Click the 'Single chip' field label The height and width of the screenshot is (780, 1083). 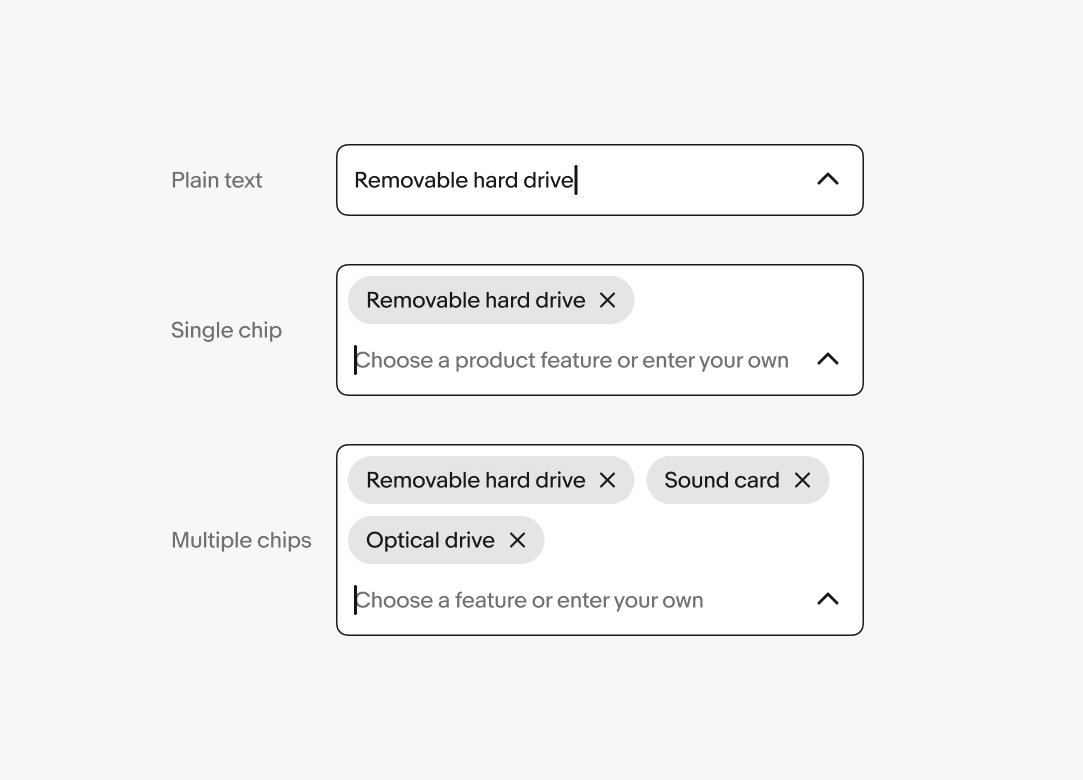(x=226, y=330)
